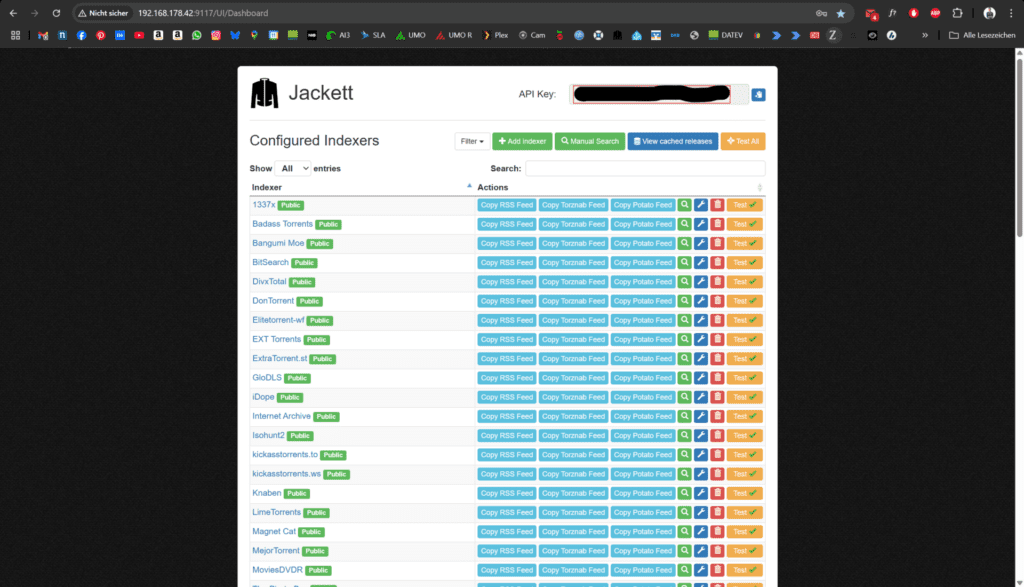Open the LimeTorrents link

[276, 513]
